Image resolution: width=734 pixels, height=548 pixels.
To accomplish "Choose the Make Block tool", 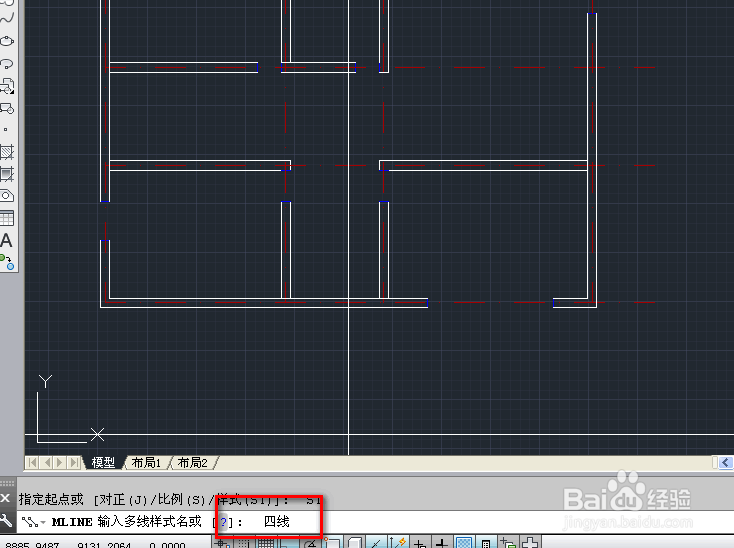I will coord(7,108).
